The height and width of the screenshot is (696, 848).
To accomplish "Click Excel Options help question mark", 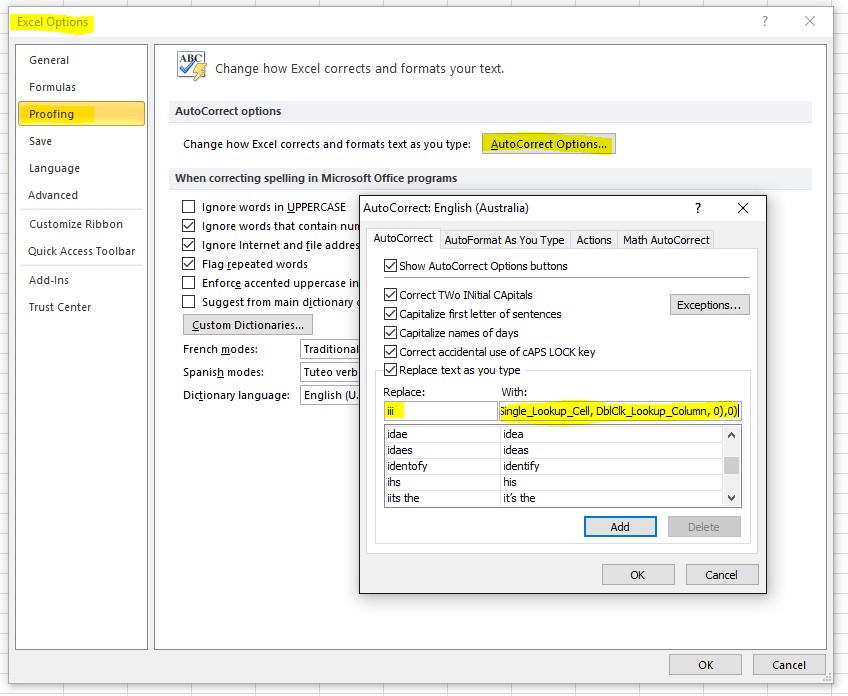I will point(764,21).
